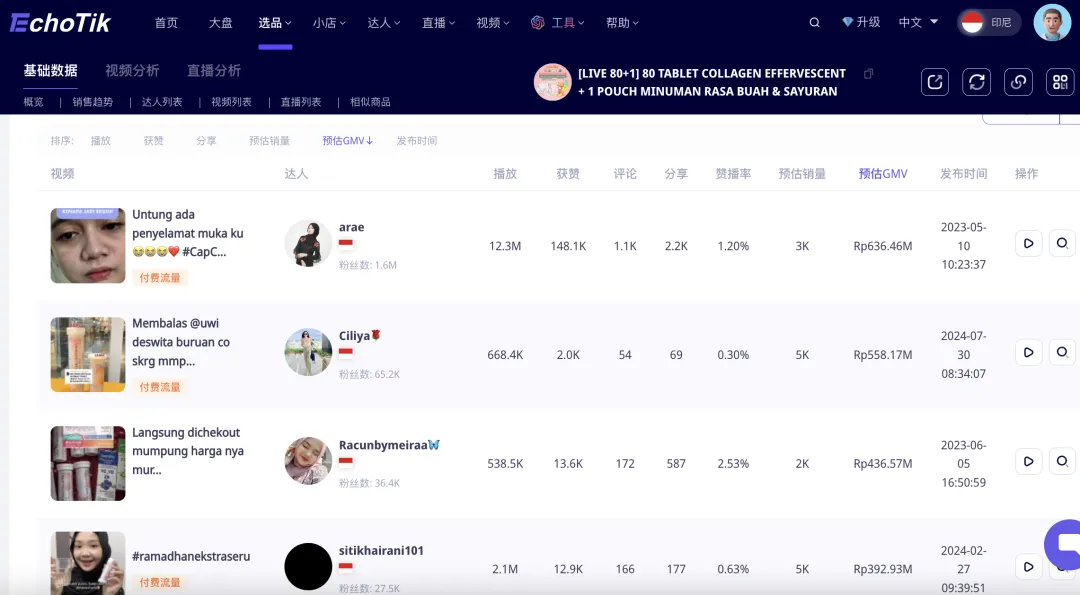The height and width of the screenshot is (595, 1080).
Task: Expand the 选品 navigation dropdown
Action: point(275,22)
